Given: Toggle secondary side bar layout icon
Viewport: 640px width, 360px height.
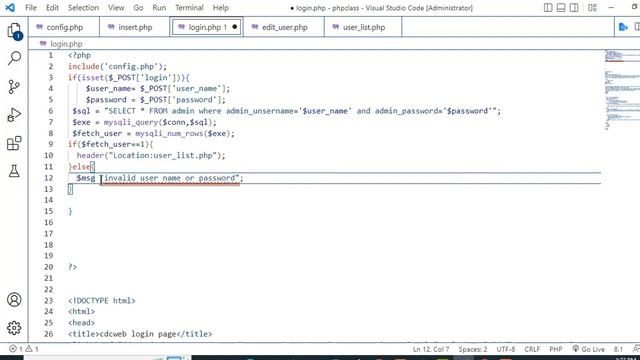Looking at the screenshot, I should coord(574,8).
